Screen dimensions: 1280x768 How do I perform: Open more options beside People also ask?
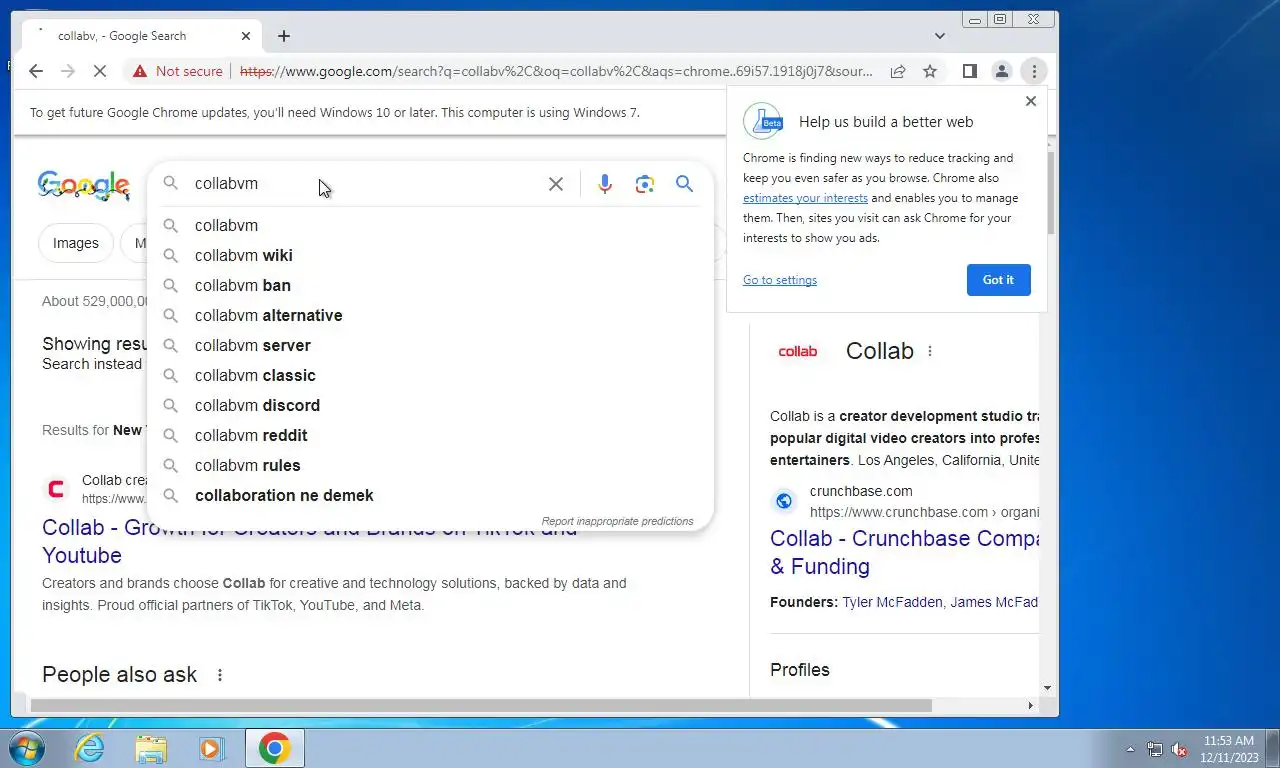pyautogui.click(x=220, y=675)
